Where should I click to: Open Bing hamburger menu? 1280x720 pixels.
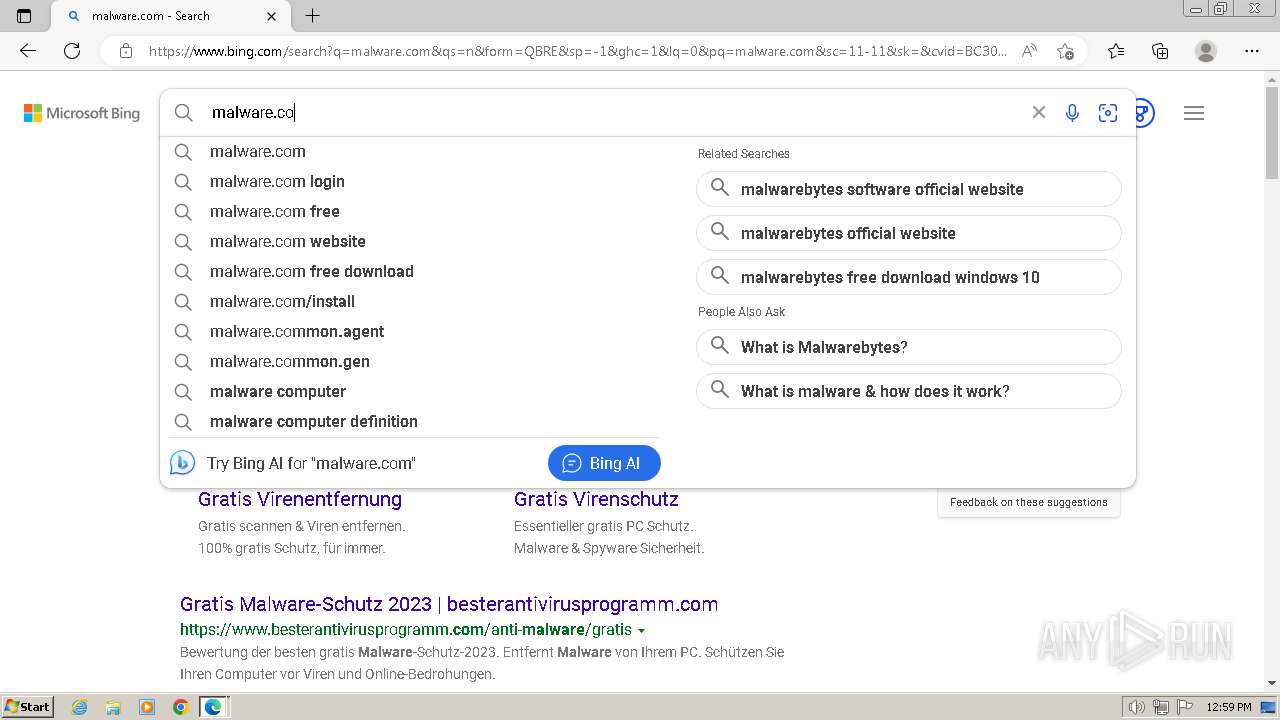1194,113
